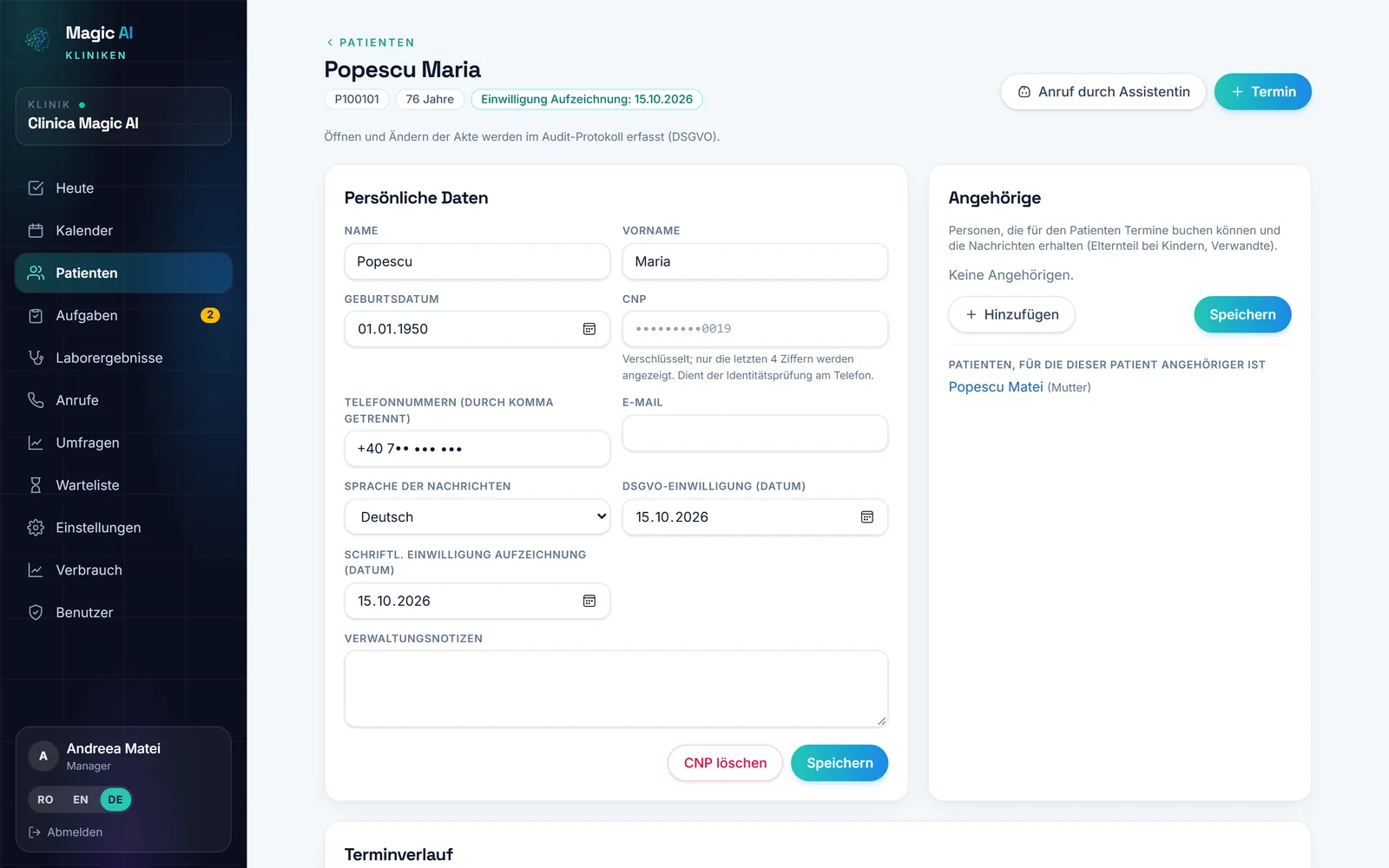Screen dimensions: 1389x868
Task: Click the Heute checklist icon in sidebar
Action: click(36, 188)
